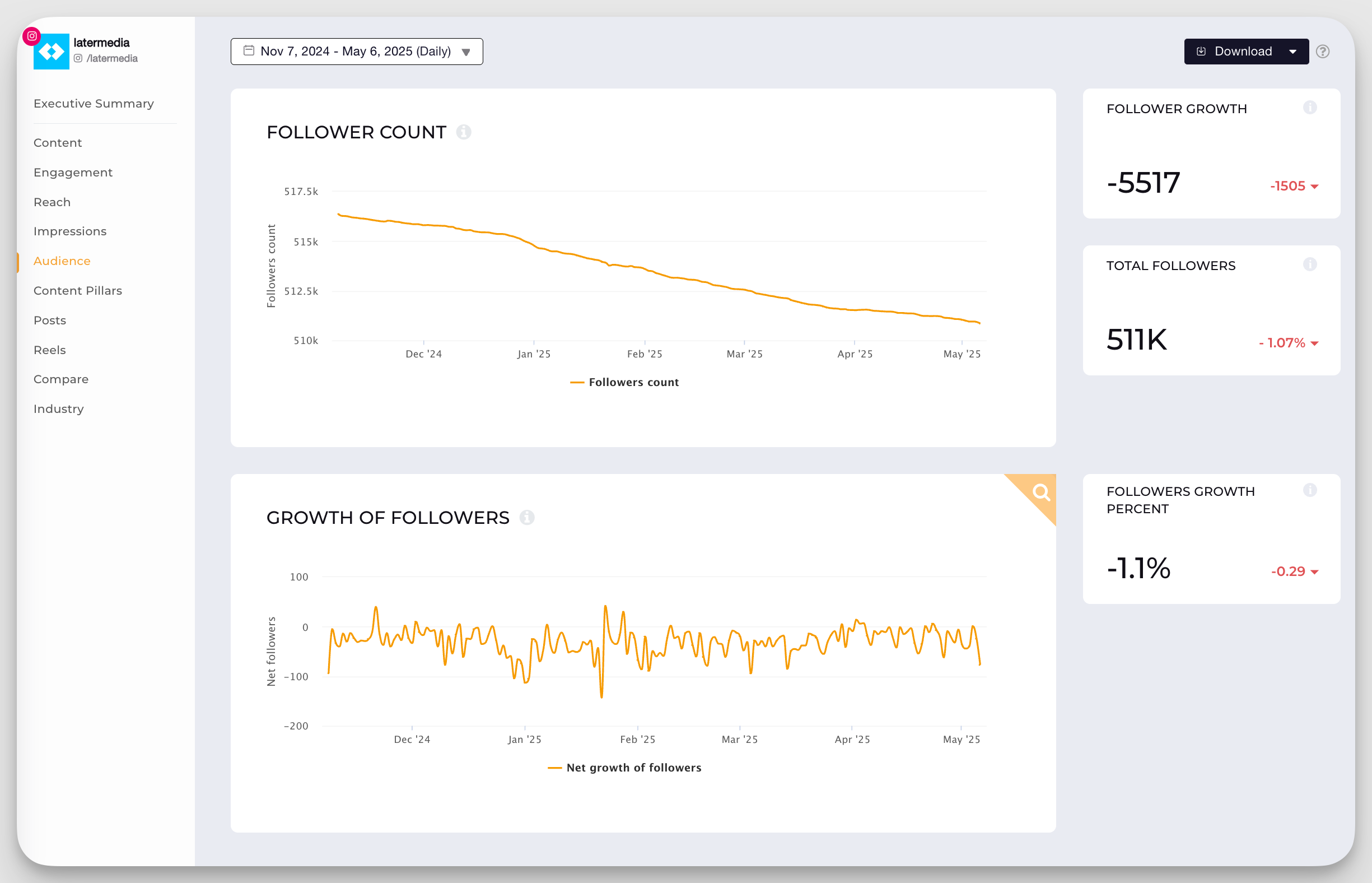Click the zoom magnifier on Growth of Followers chart
This screenshot has width=1372, height=883.
(1040, 491)
